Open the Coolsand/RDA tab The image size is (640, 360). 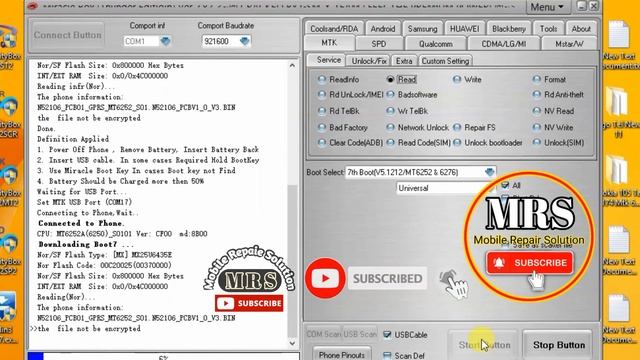(x=334, y=29)
